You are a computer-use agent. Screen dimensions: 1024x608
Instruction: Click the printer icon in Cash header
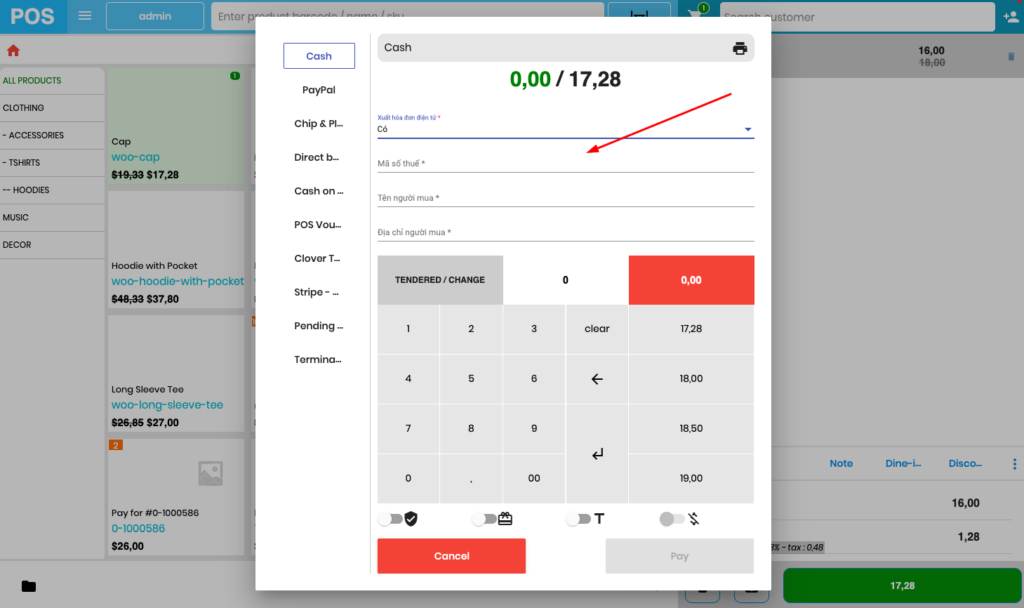tap(739, 48)
